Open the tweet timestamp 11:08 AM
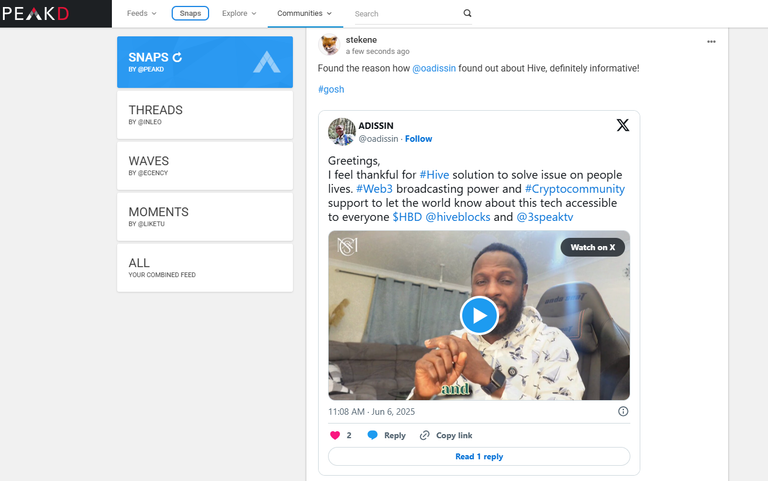 coord(371,411)
